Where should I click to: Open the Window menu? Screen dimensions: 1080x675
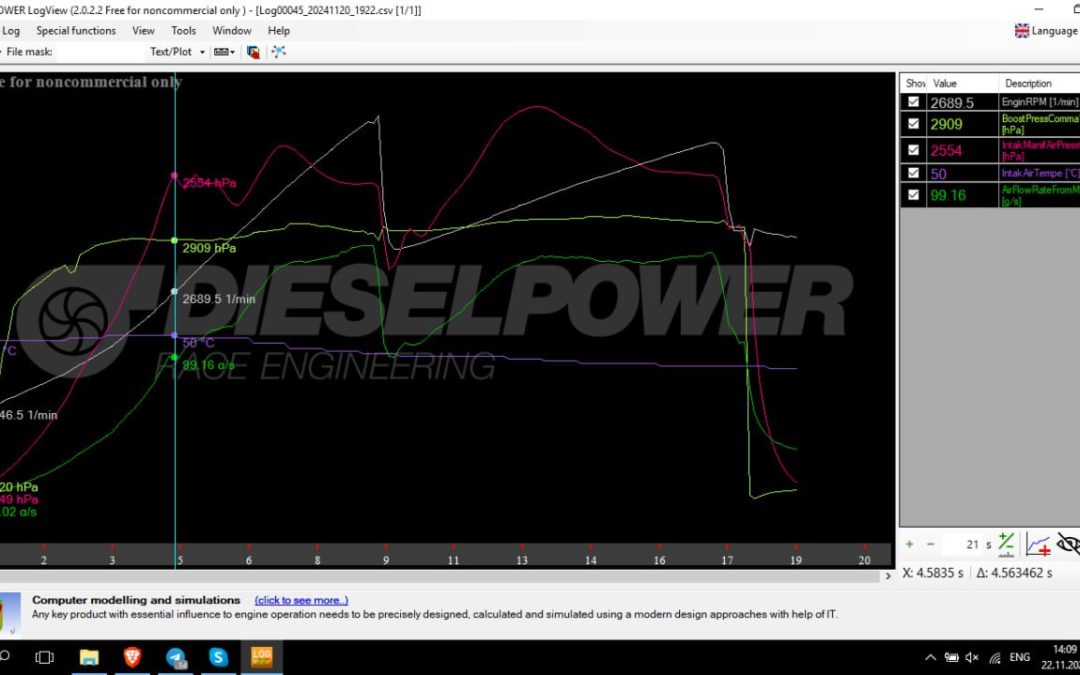(x=231, y=31)
